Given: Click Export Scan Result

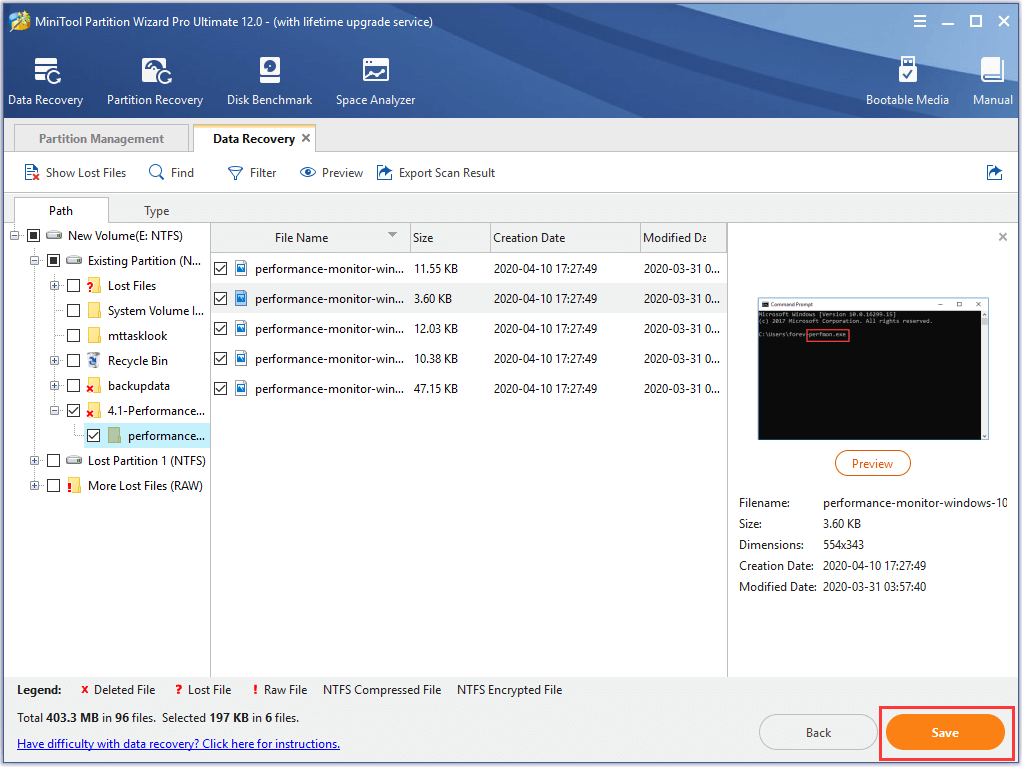Looking at the screenshot, I should pyautogui.click(x=436, y=173).
